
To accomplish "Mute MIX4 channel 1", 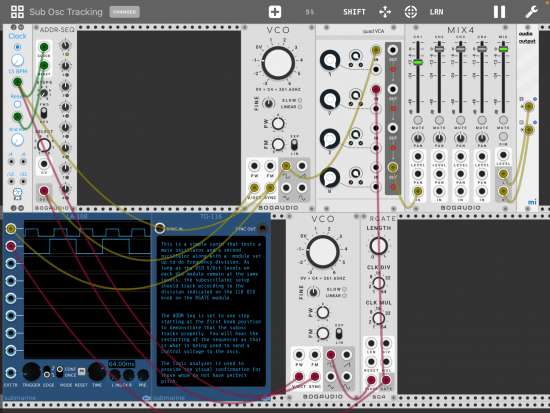I will [418, 120].
